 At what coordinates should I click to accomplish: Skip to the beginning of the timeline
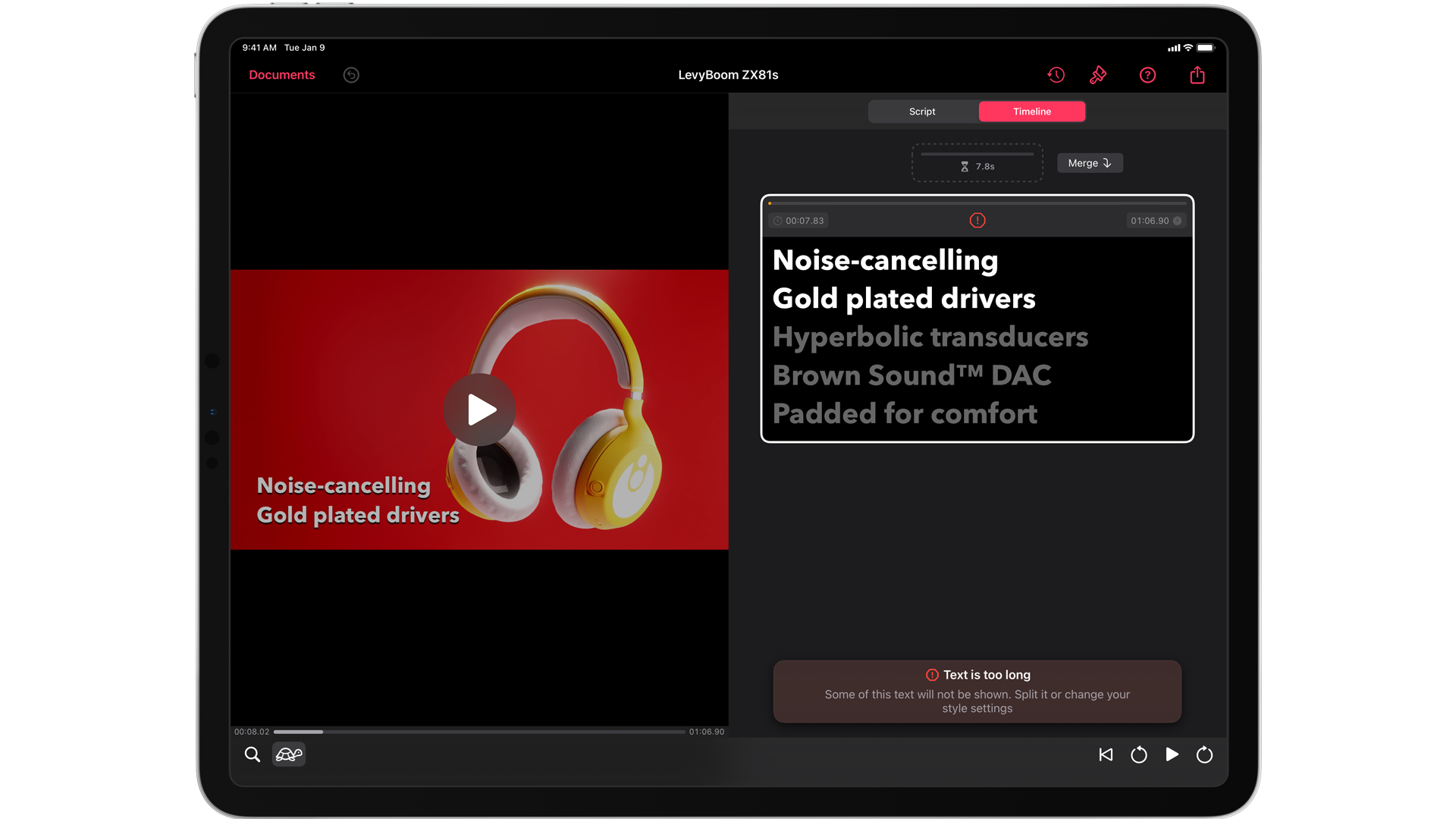tap(1106, 755)
